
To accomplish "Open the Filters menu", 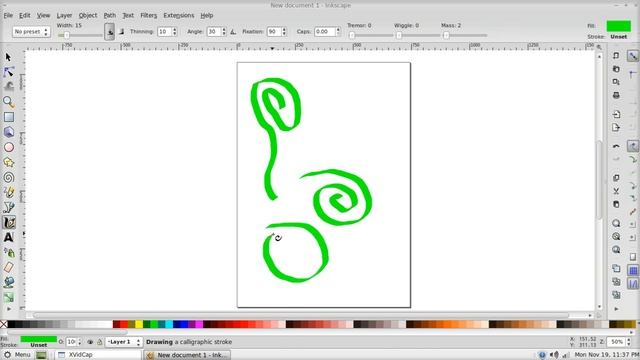I will (149, 16).
